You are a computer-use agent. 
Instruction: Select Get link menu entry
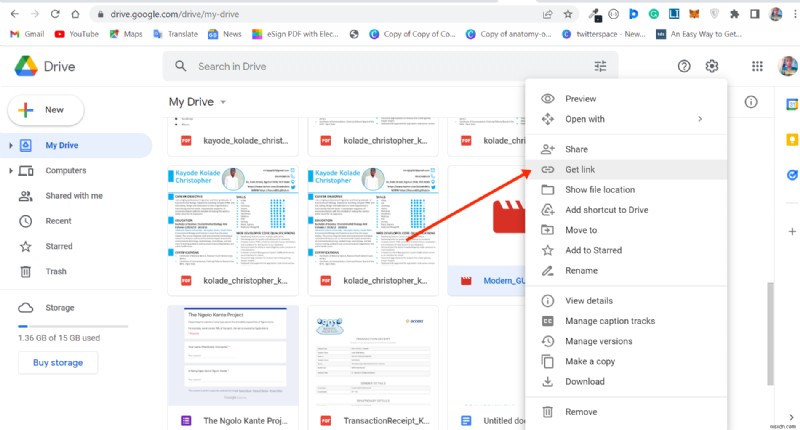[x=626, y=169]
